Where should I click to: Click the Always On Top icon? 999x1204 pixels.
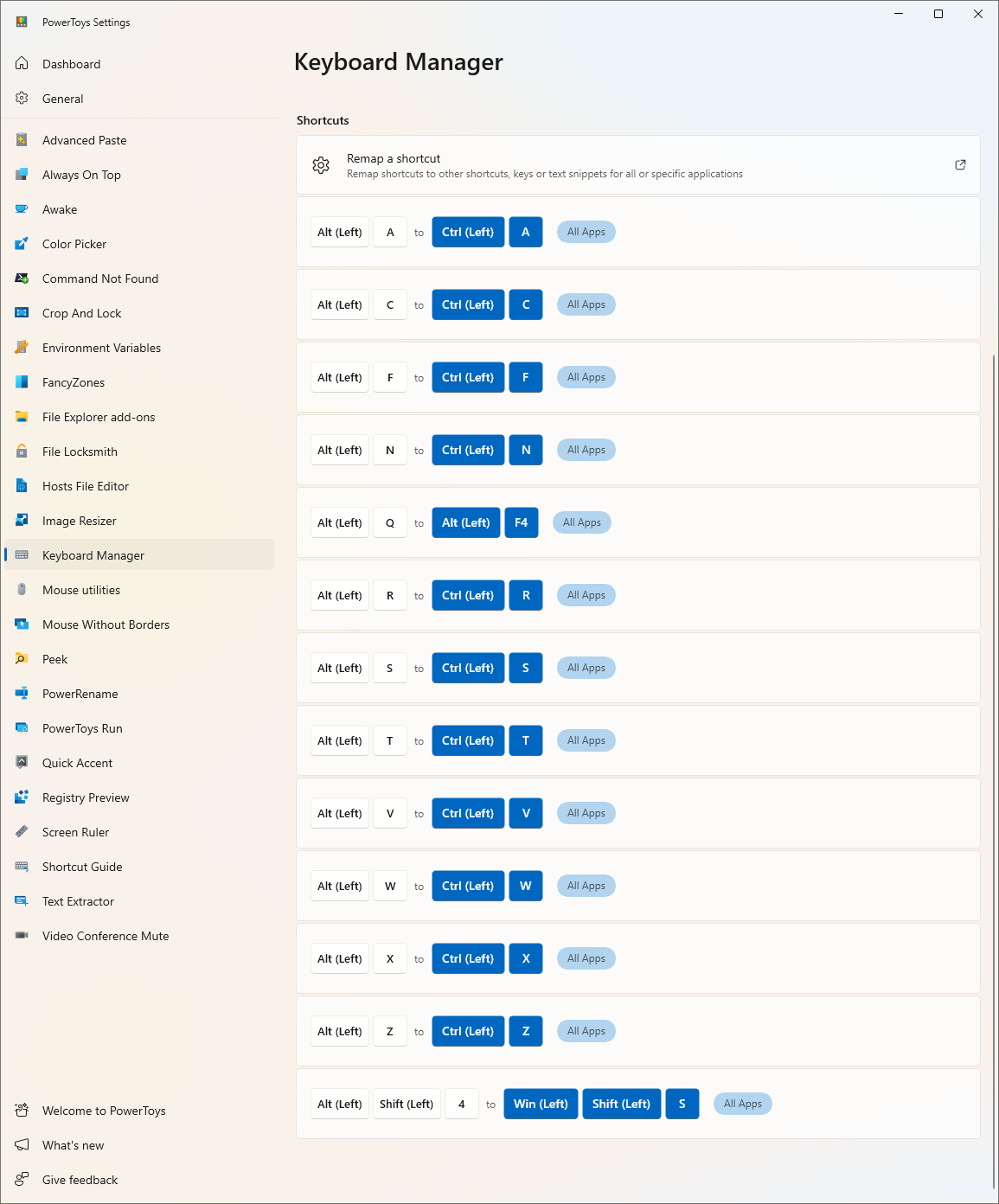22,175
